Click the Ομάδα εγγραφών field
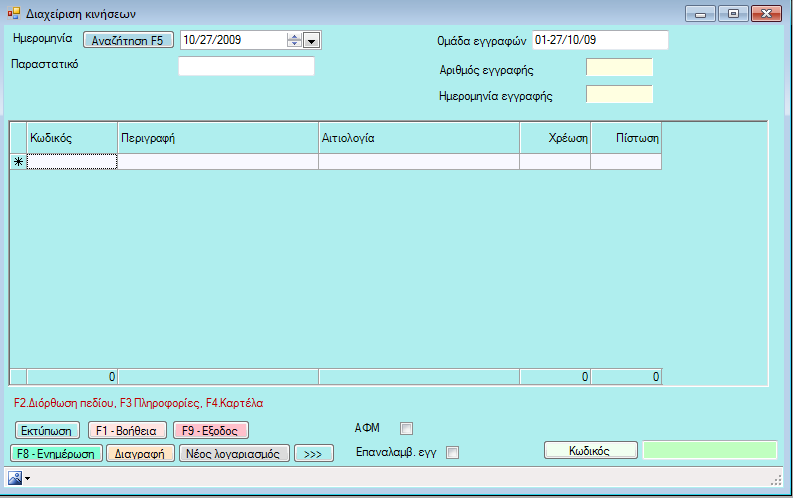This screenshot has width=793, height=498. [600, 40]
